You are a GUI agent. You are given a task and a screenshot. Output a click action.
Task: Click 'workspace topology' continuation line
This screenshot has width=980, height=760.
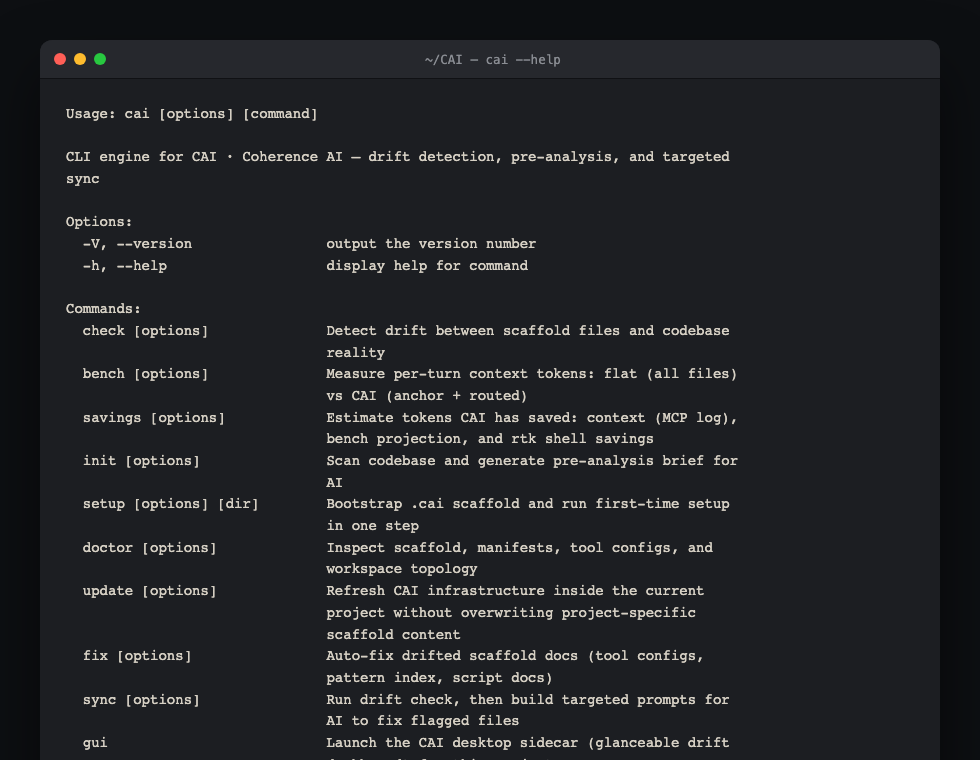(402, 569)
